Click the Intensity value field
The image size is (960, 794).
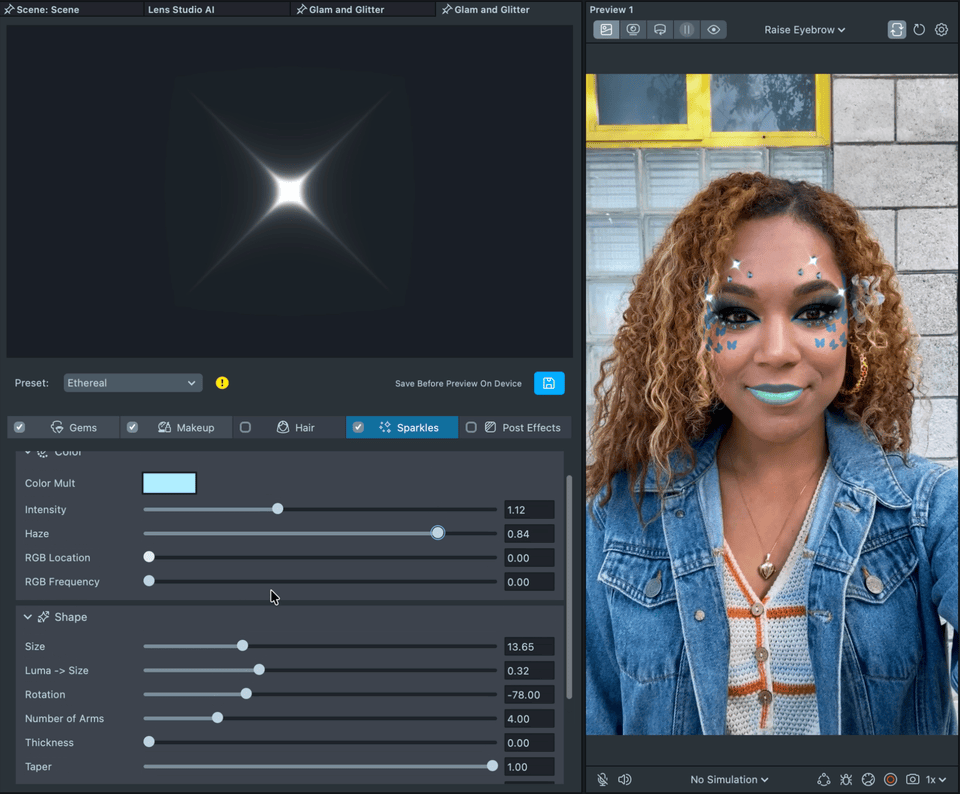point(529,510)
